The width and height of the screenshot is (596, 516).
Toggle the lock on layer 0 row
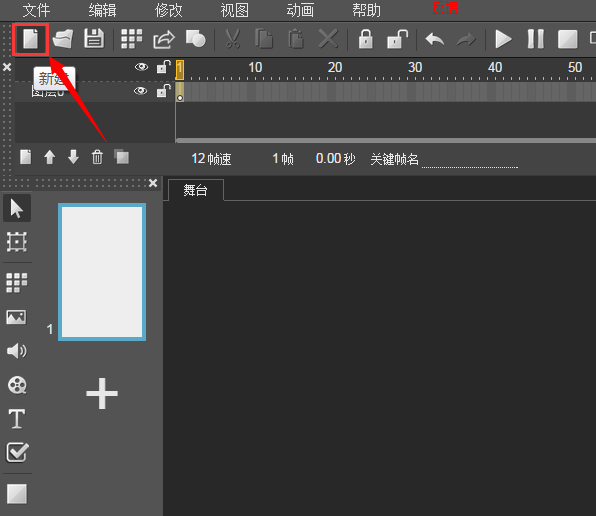pyautogui.click(x=163, y=90)
